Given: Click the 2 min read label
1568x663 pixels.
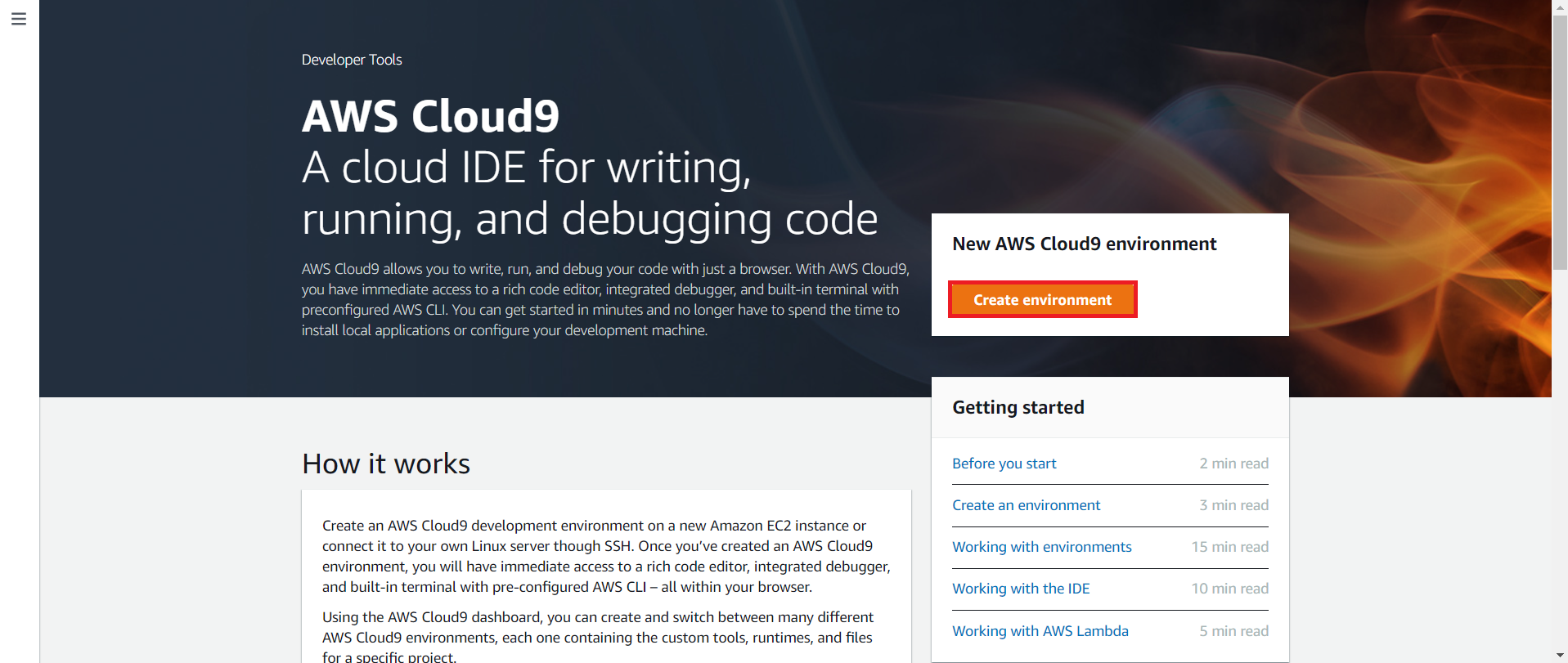Looking at the screenshot, I should pyautogui.click(x=1233, y=464).
